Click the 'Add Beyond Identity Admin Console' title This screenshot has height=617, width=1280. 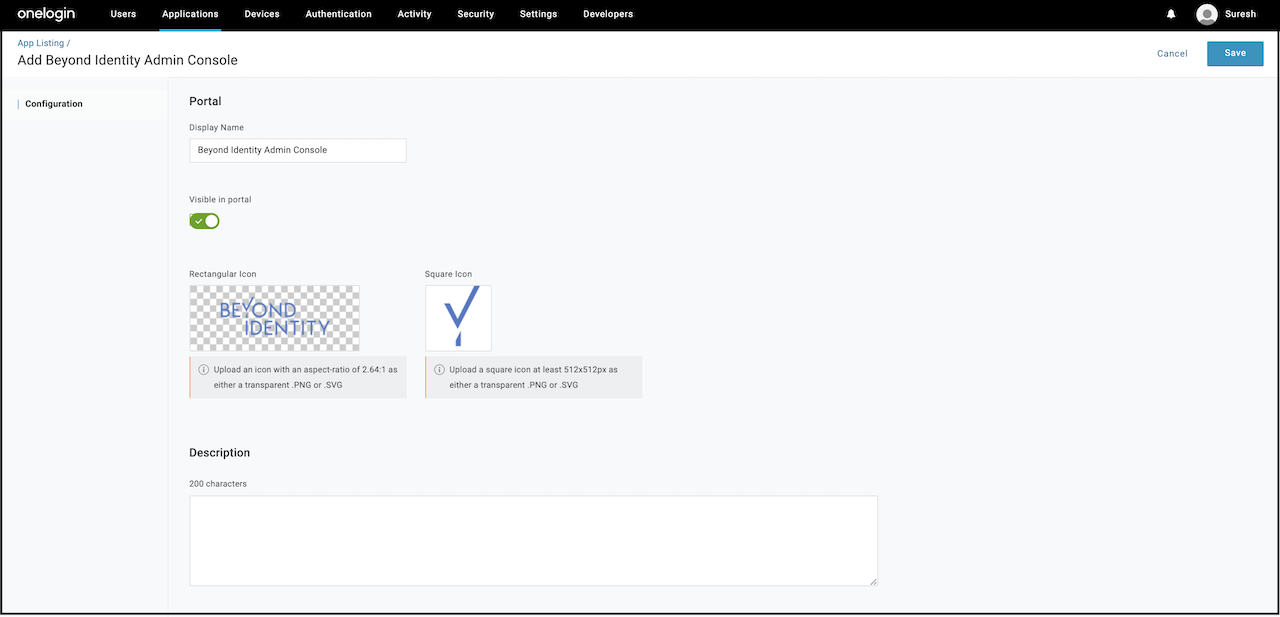[x=128, y=60]
